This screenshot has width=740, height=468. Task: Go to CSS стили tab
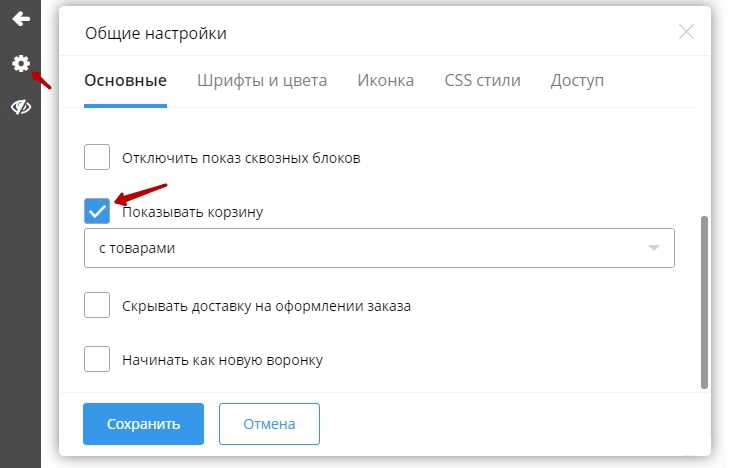coord(482,81)
